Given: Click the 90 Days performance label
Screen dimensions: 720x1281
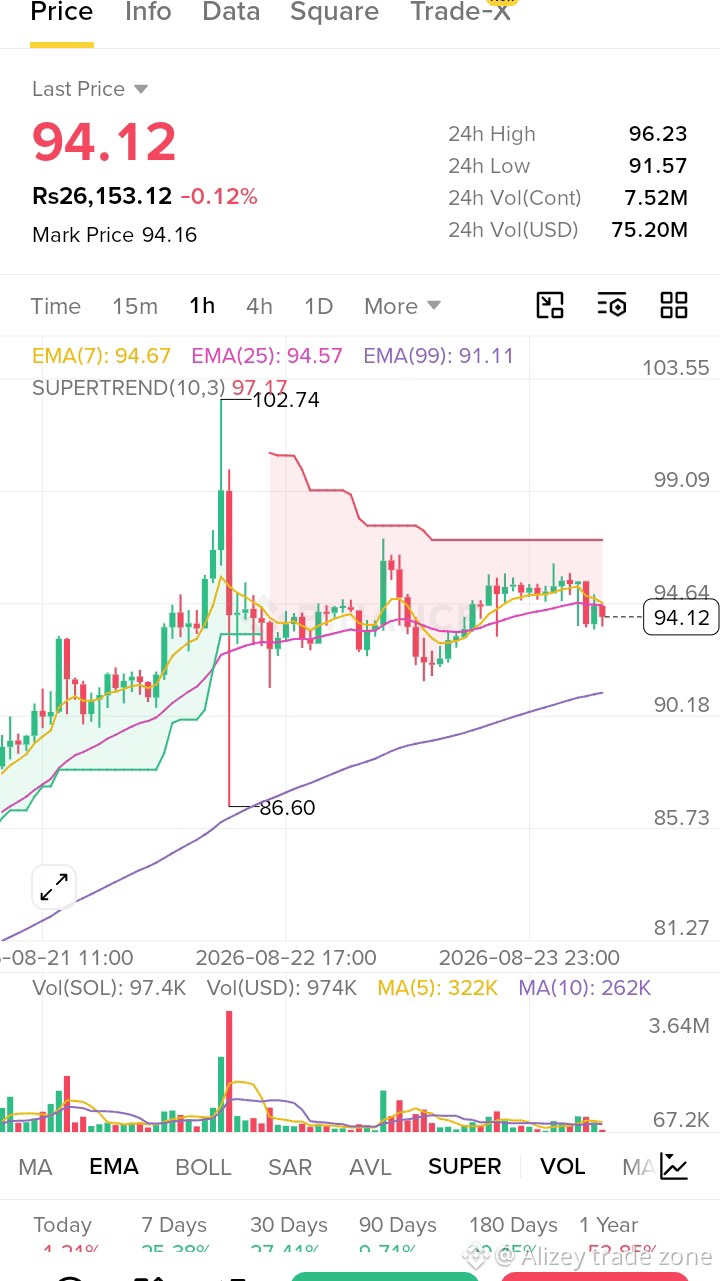Looking at the screenshot, I should click(398, 1225).
